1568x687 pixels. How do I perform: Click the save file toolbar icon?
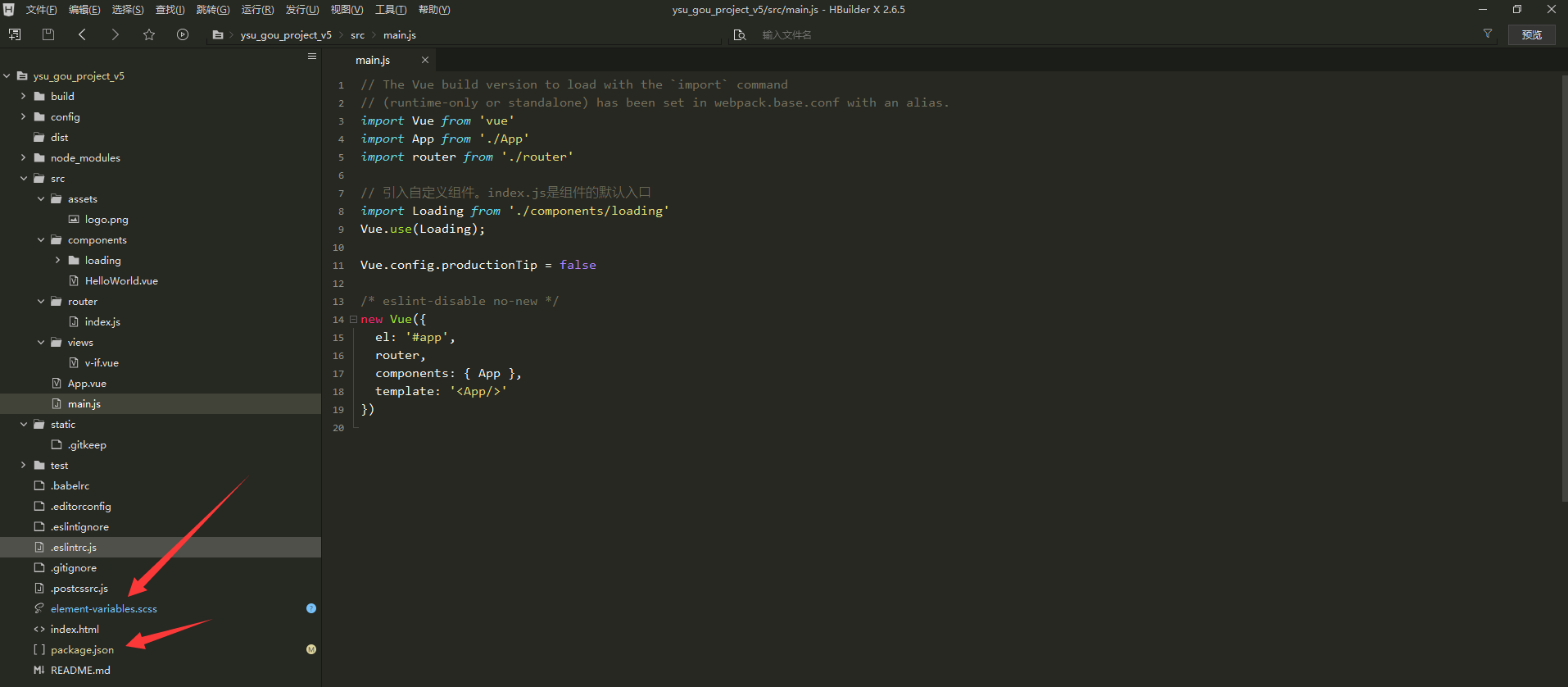tap(48, 34)
